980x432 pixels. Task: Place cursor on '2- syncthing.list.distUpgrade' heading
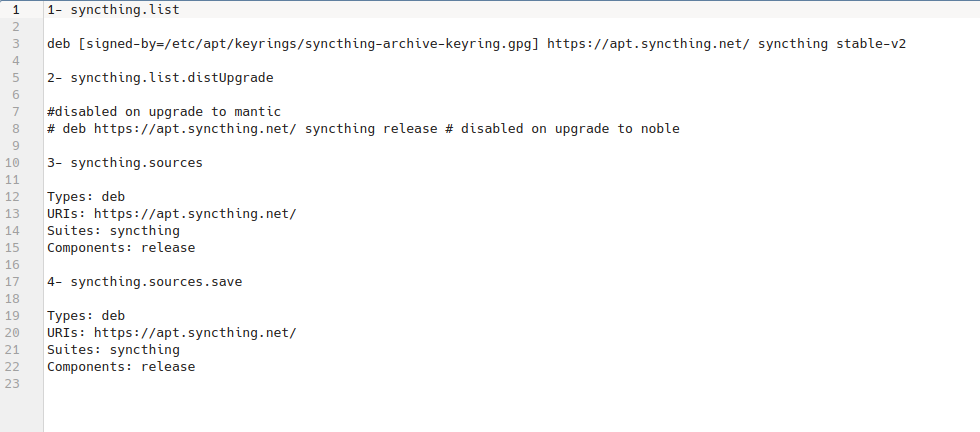[x=160, y=78]
